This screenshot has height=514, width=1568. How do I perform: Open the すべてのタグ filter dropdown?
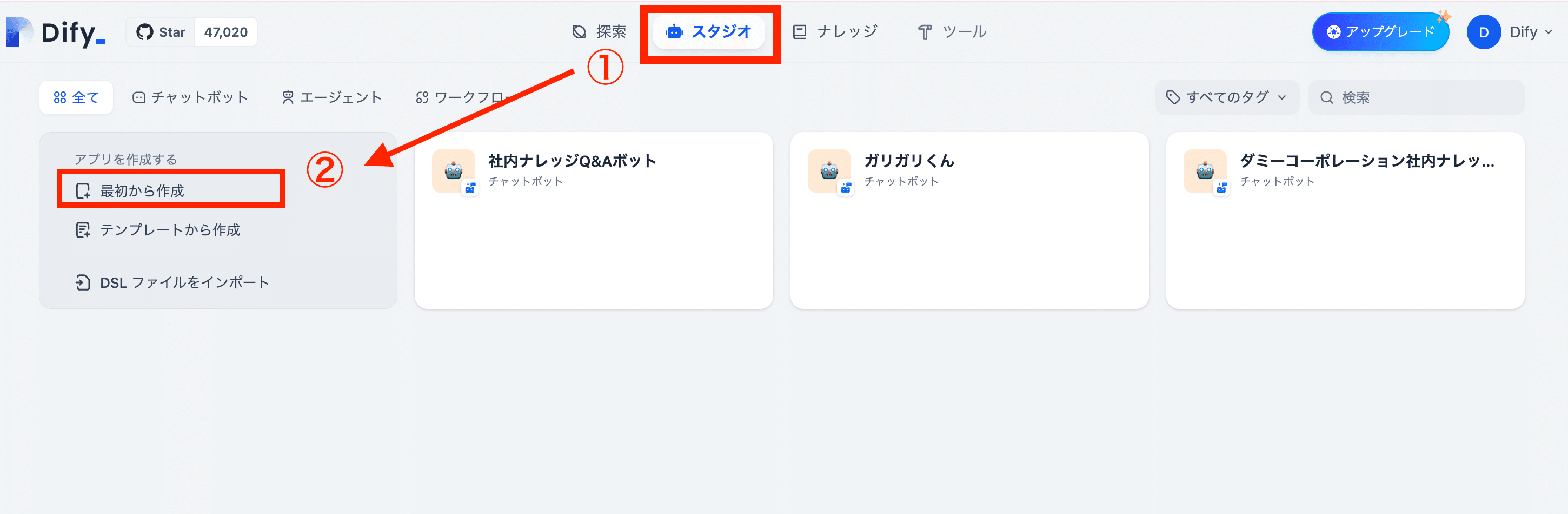click(x=1226, y=97)
